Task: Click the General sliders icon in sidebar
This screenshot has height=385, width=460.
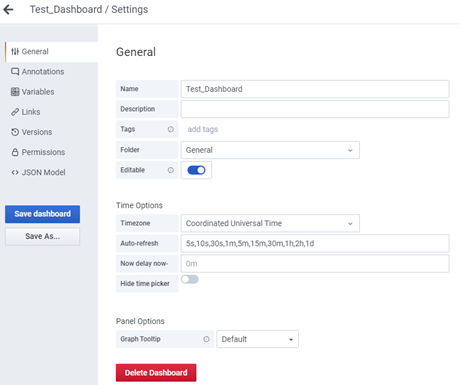Action: [x=15, y=52]
